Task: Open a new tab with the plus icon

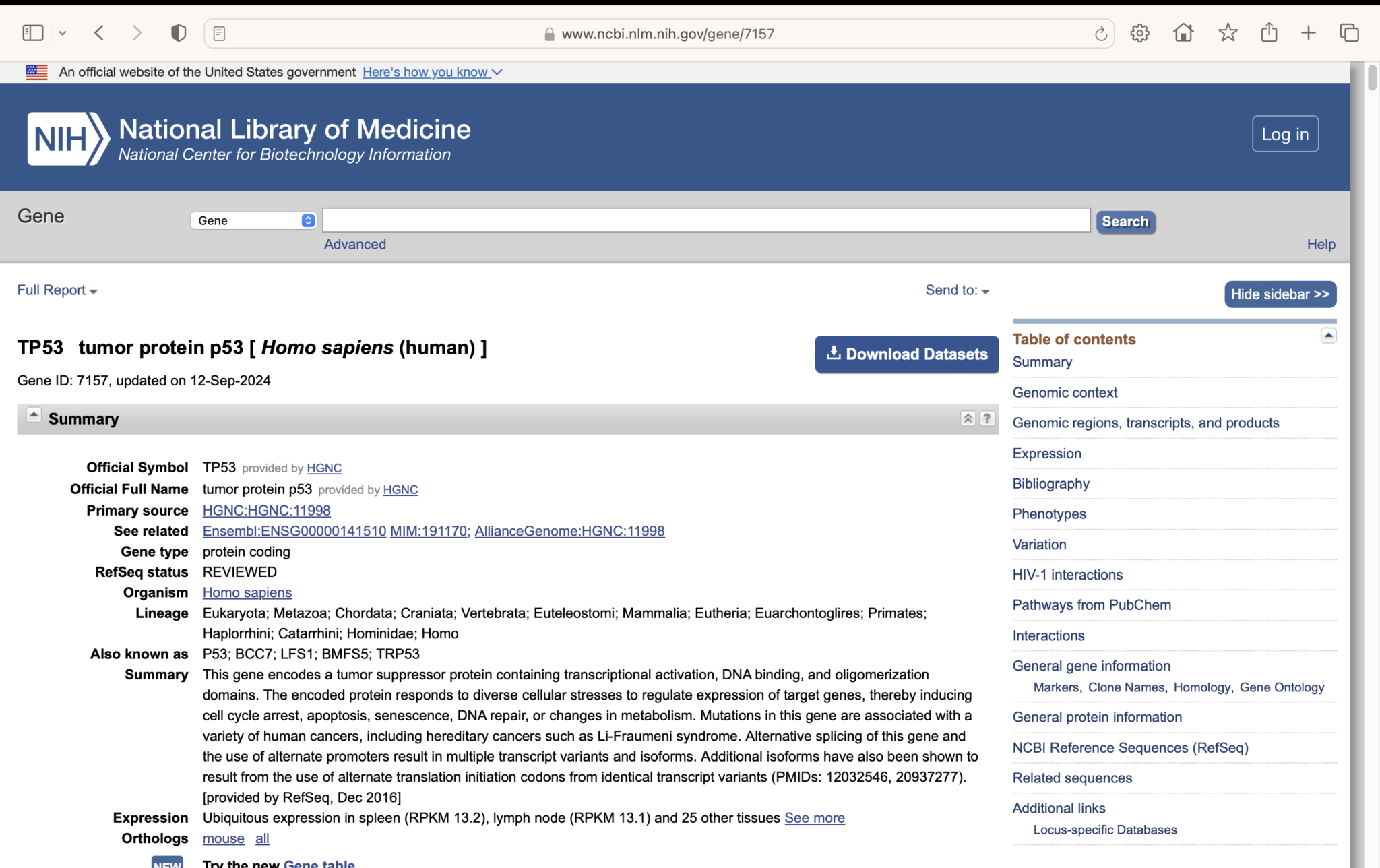Action: coord(1308,32)
